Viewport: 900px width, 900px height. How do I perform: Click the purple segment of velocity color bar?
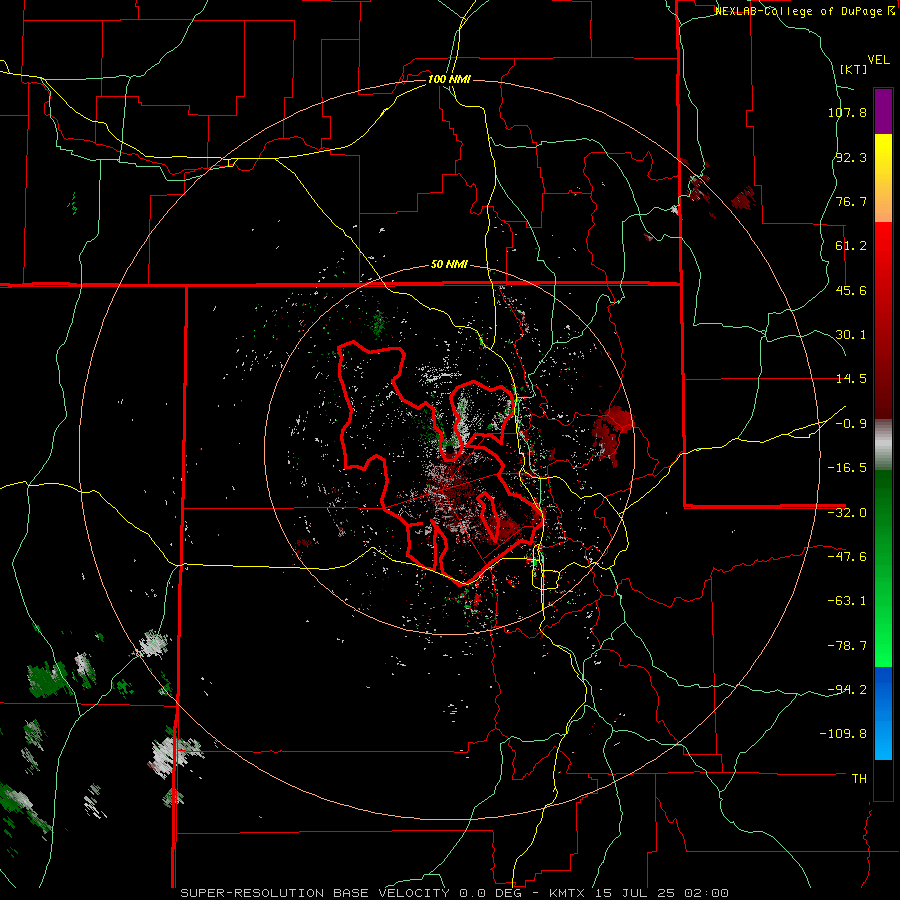click(x=883, y=111)
